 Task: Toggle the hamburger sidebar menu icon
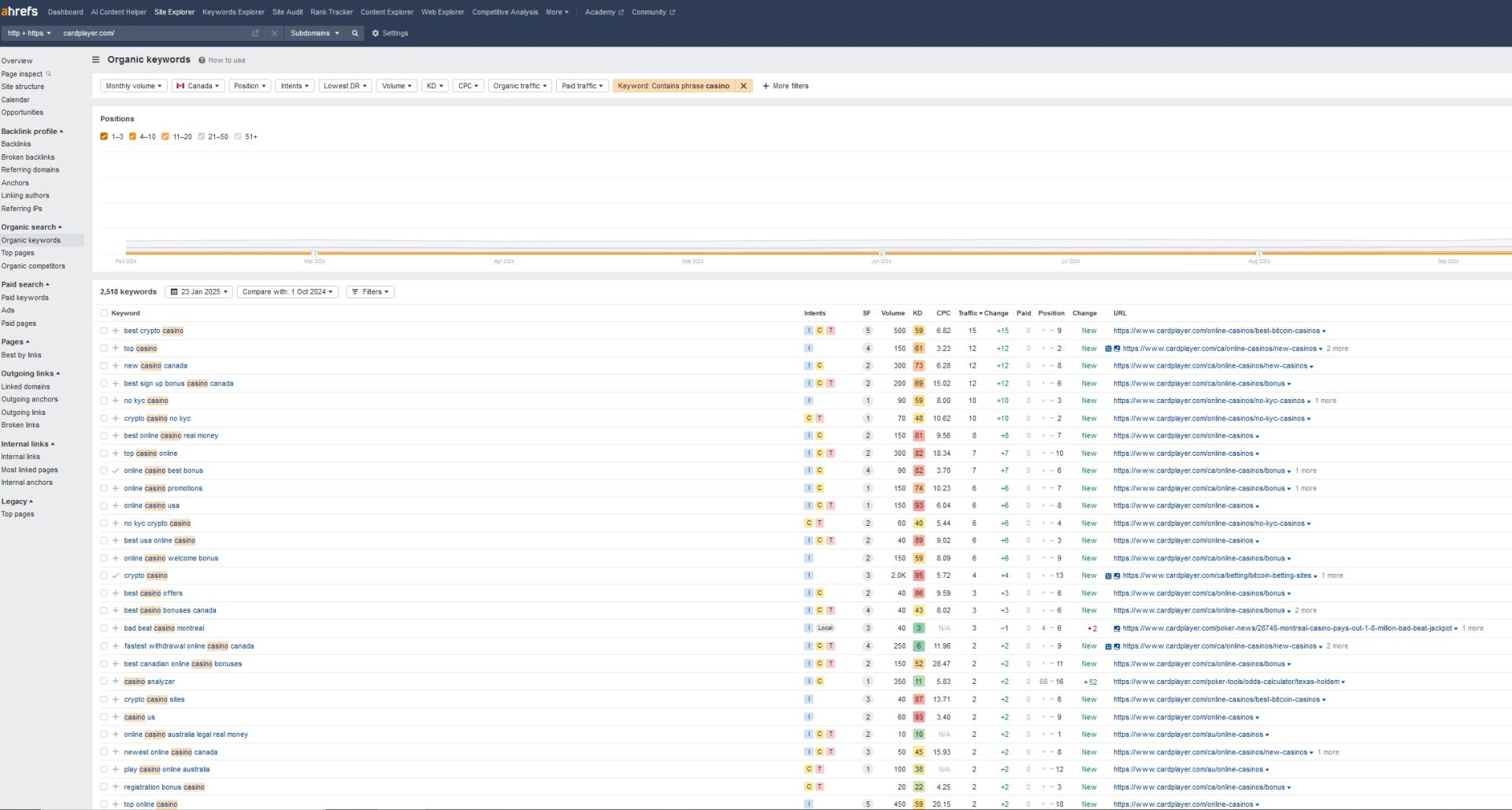click(x=96, y=59)
